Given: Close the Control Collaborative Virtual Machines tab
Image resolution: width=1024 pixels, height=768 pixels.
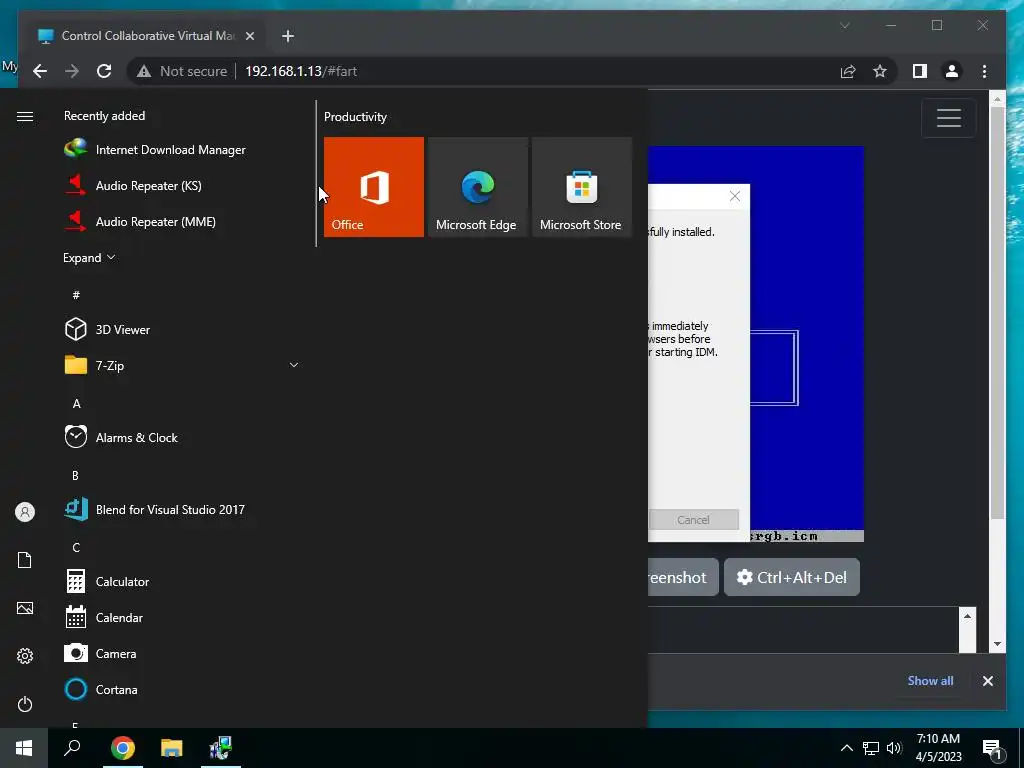Looking at the screenshot, I should click(x=249, y=36).
